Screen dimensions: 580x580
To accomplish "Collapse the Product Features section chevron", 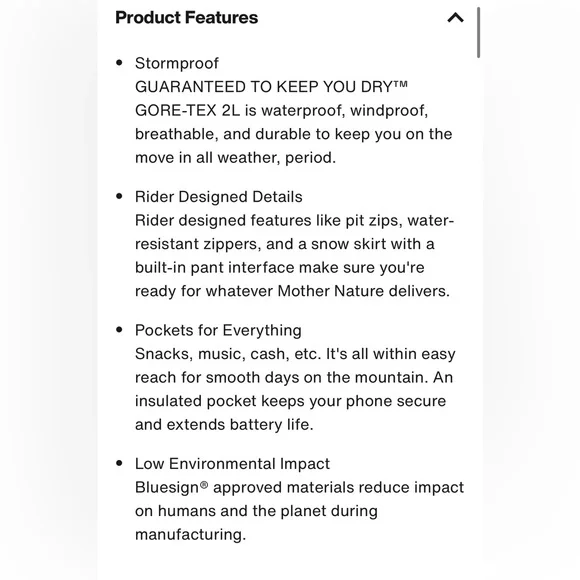I will coord(455,17).
